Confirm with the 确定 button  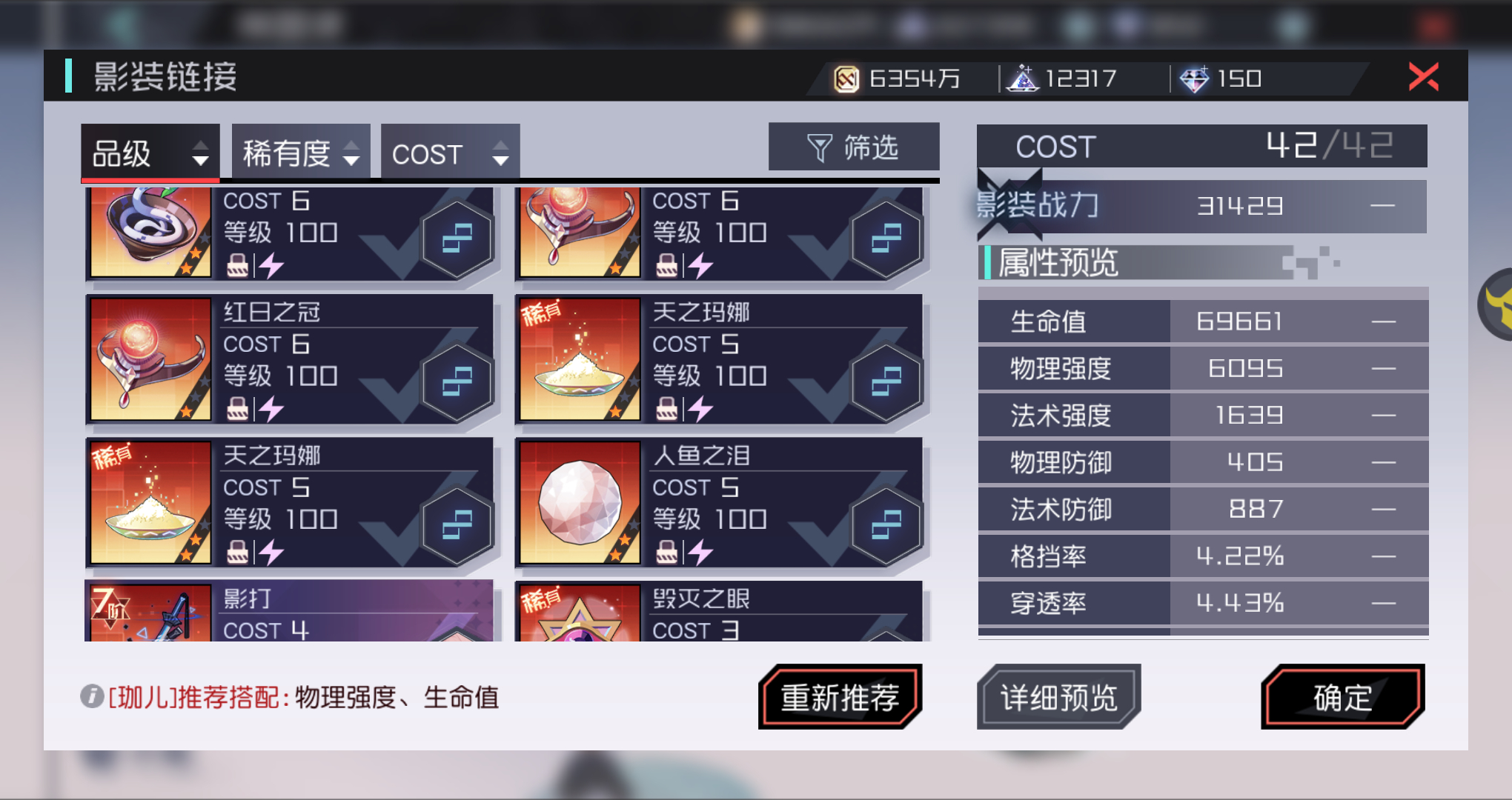tap(1342, 696)
